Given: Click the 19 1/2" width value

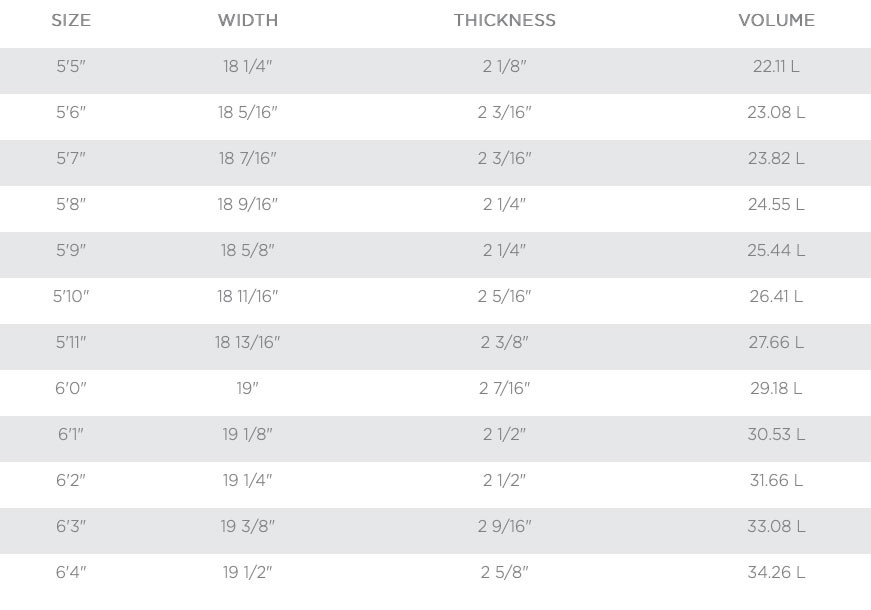Looking at the screenshot, I should (248, 573).
